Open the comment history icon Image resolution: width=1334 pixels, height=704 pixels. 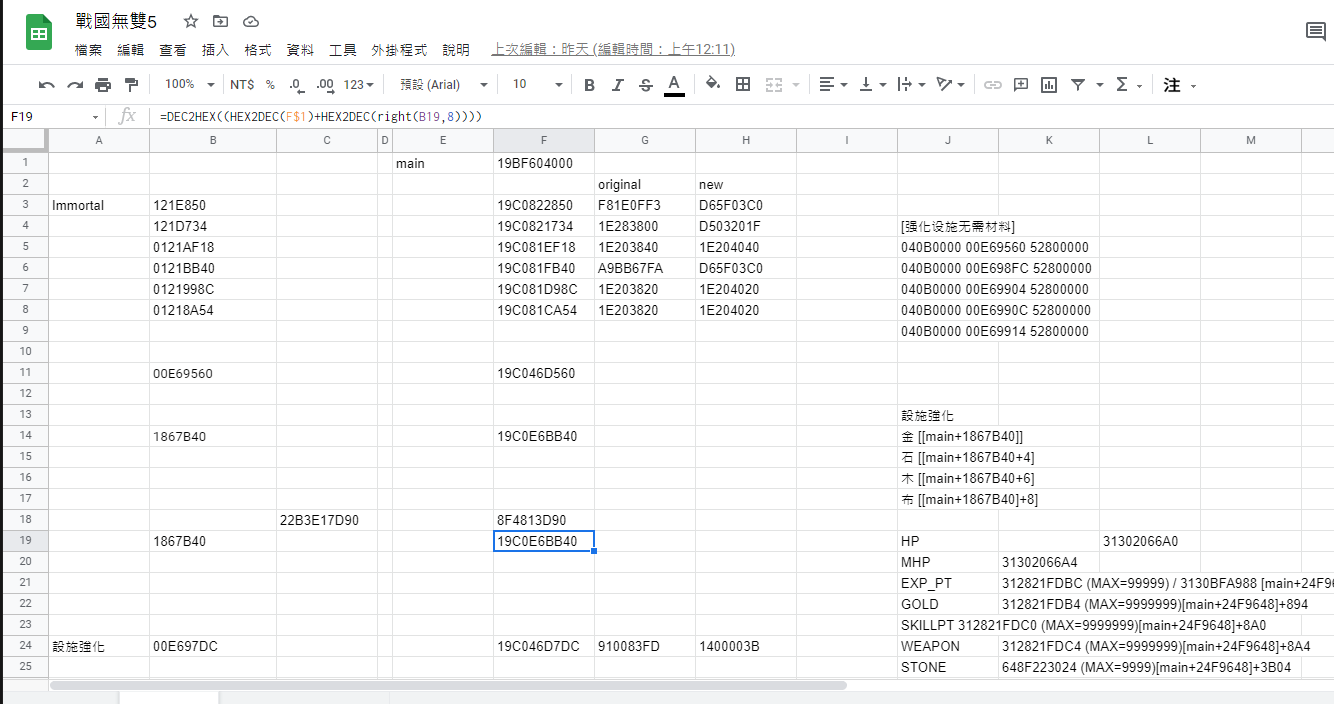click(x=1316, y=32)
